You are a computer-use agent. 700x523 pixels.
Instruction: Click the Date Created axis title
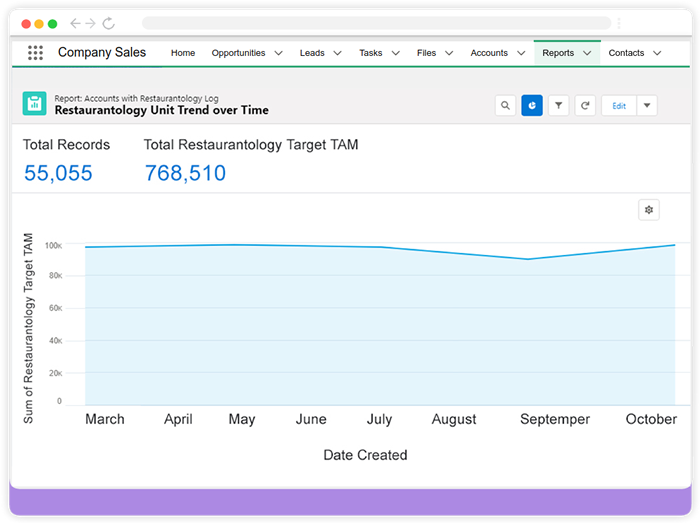click(x=365, y=455)
